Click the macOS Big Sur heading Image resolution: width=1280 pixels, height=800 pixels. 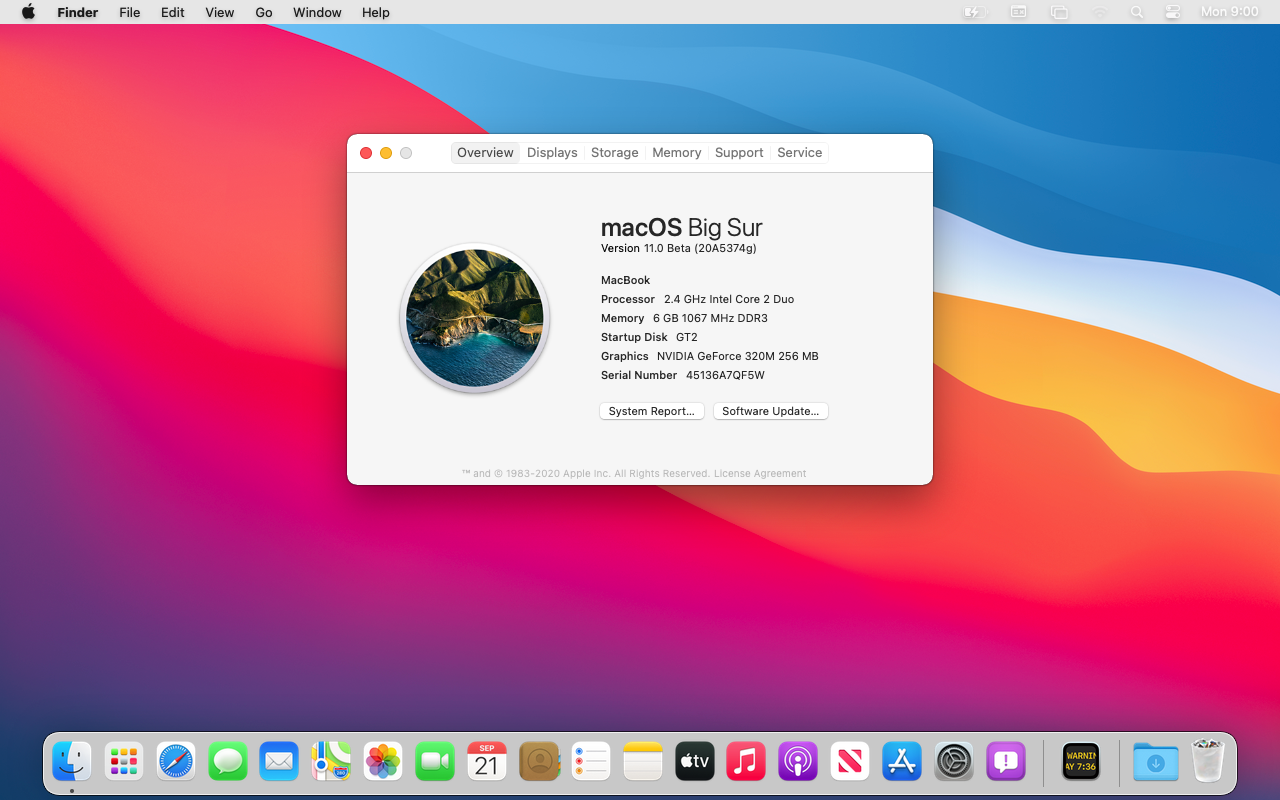click(682, 227)
